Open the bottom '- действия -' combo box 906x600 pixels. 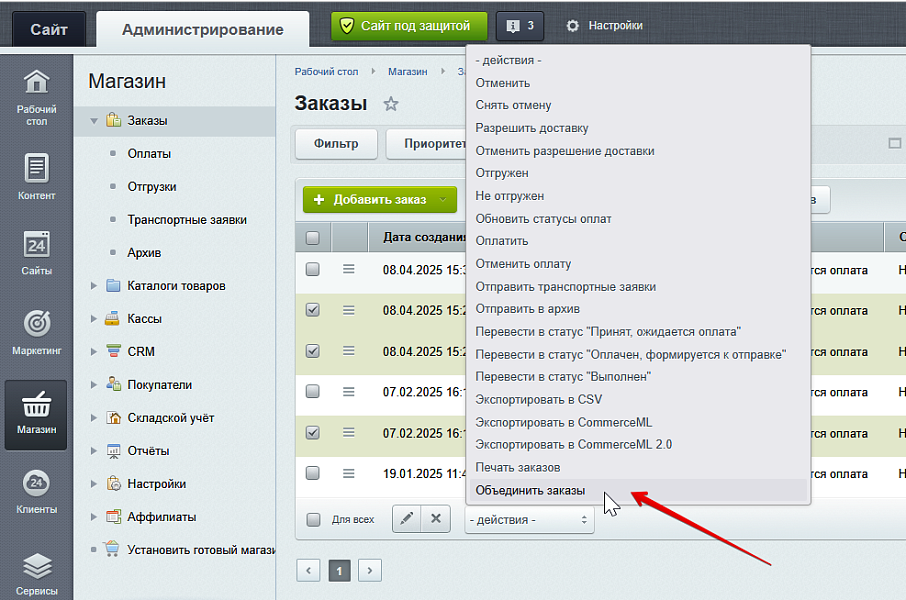tap(530, 519)
